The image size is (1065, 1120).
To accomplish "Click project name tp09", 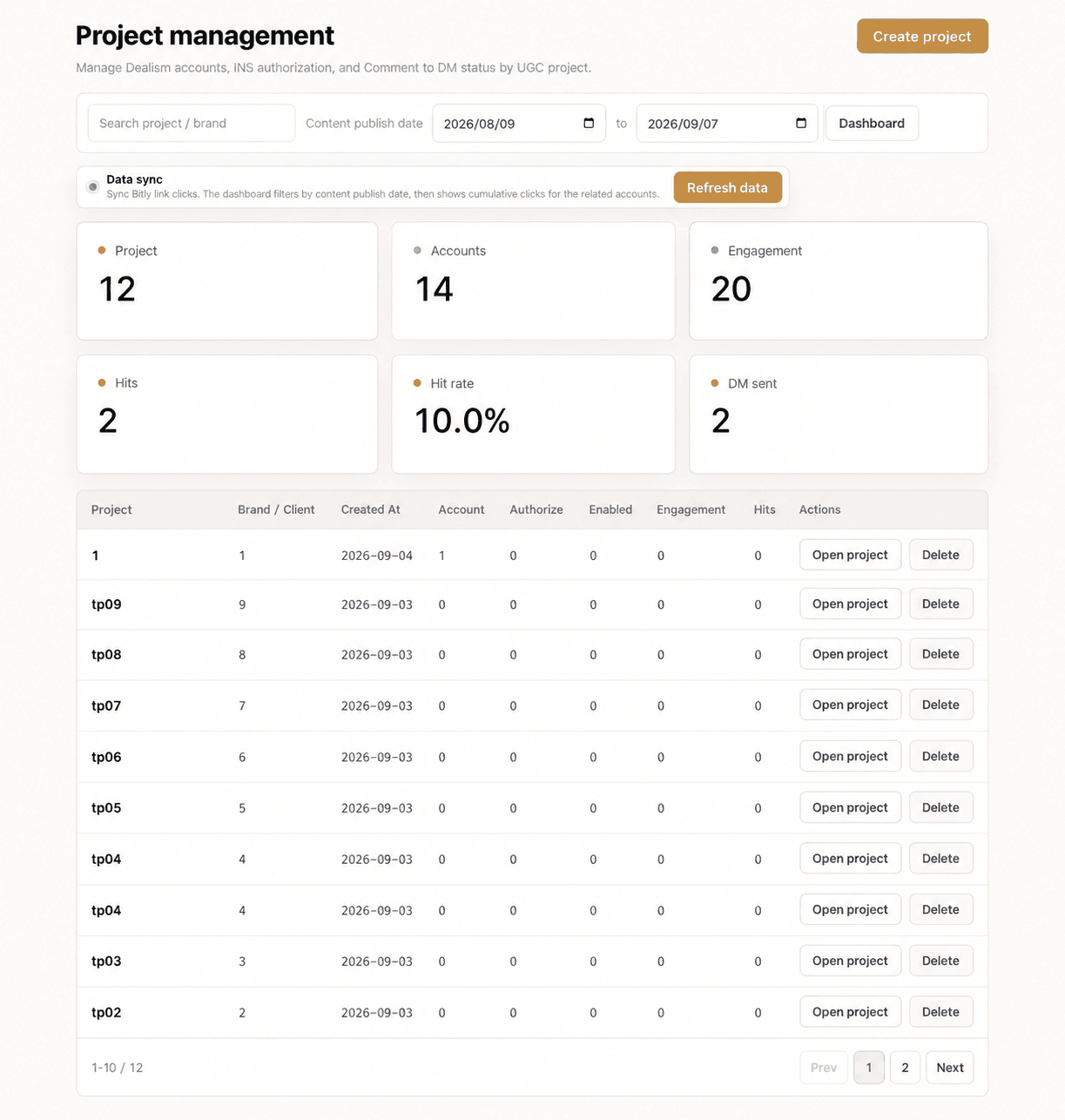I will pos(106,604).
